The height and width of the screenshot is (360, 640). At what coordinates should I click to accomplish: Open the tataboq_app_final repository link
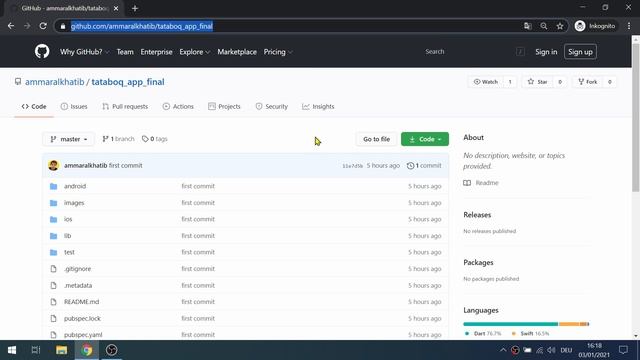[128, 82]
